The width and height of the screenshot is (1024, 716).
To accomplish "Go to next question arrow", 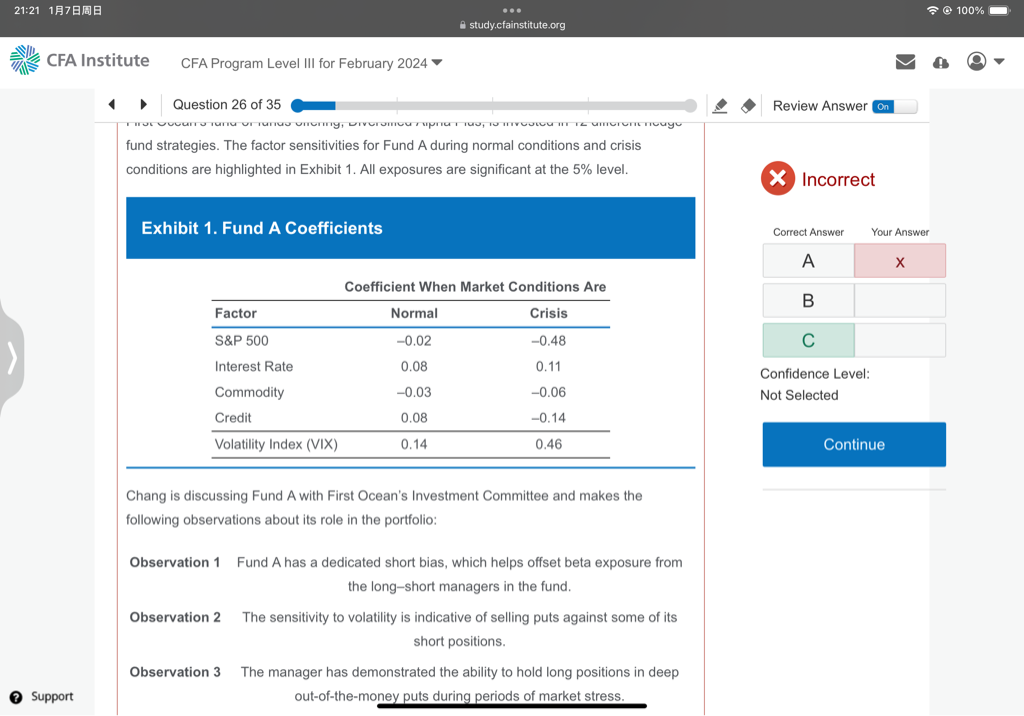I will click(x=144, y=105).
